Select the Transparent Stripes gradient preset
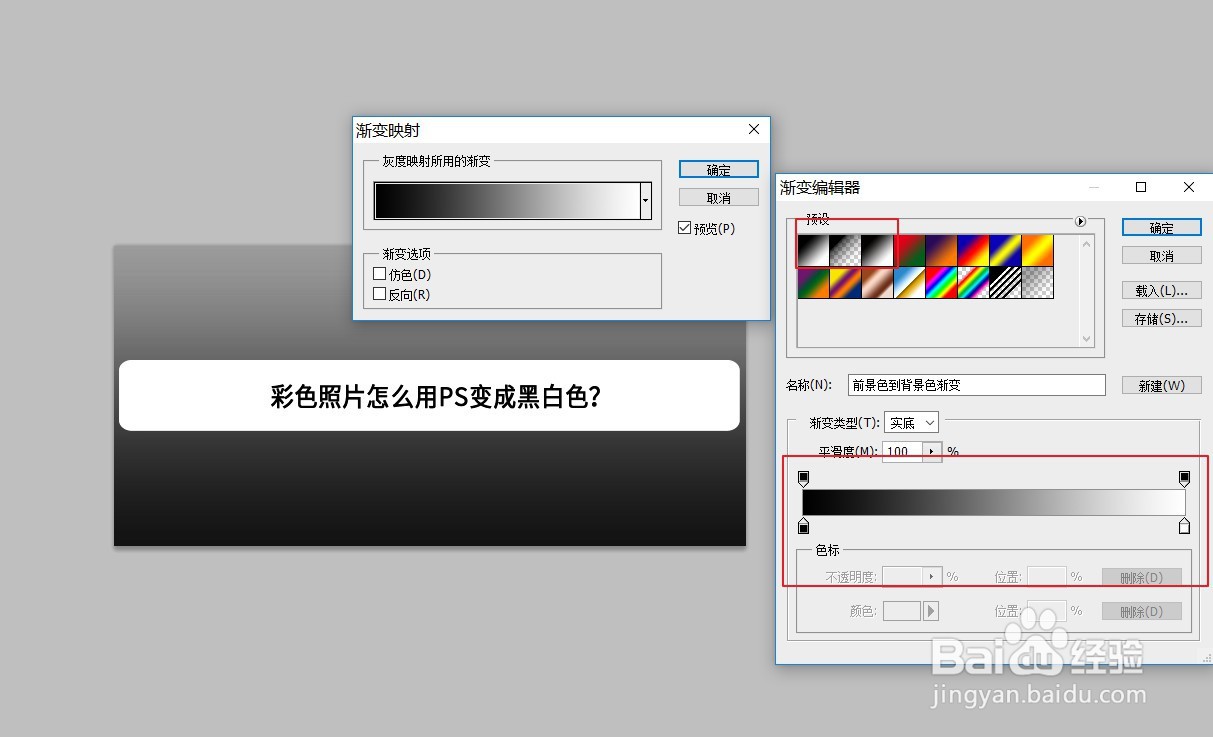 (x=1005, y=282)
